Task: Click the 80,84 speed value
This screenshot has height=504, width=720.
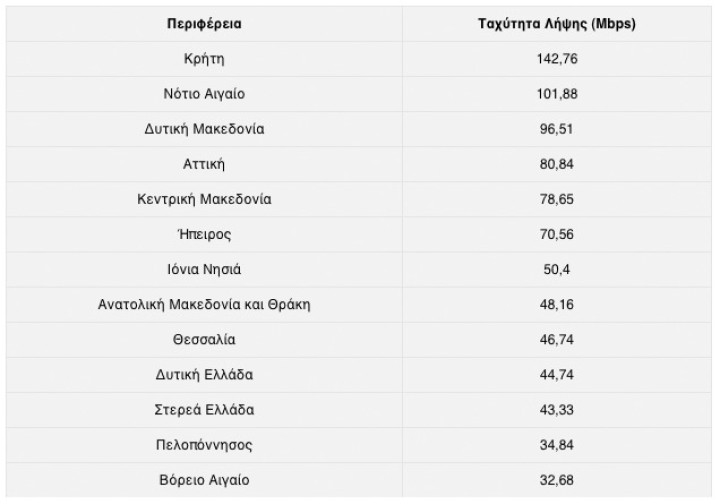Action: pyautogui.click(x=558, y=164)
